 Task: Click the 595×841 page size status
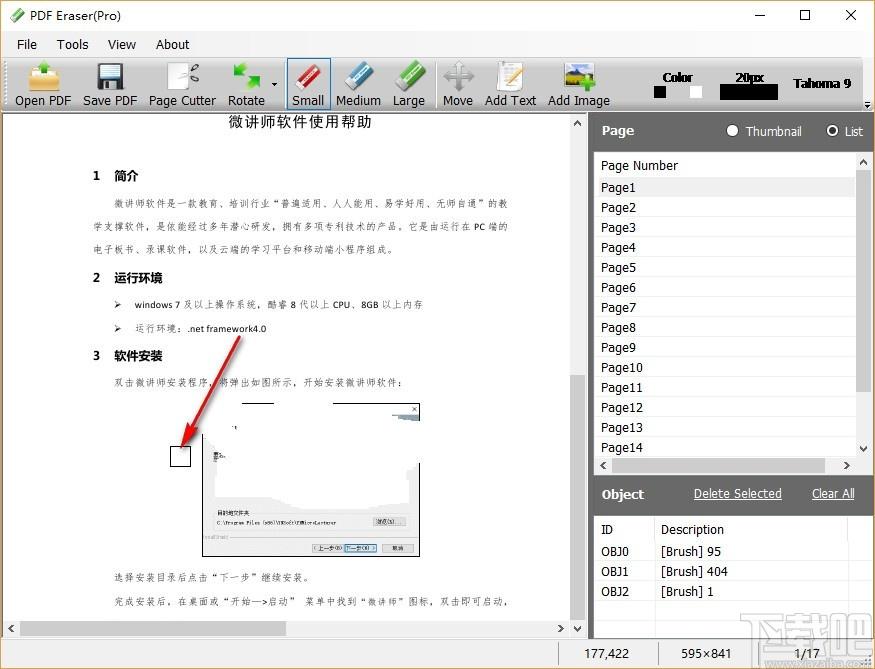pos(705,654)
